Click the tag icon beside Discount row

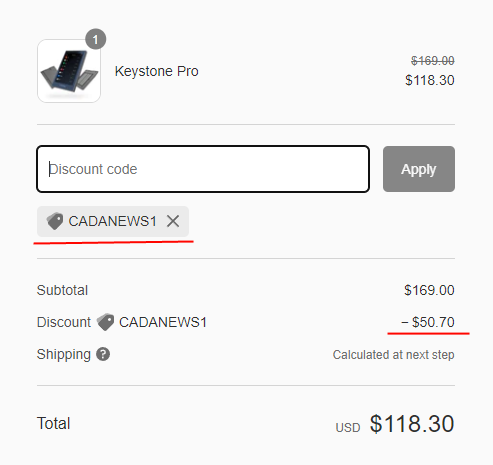point(105,322)
